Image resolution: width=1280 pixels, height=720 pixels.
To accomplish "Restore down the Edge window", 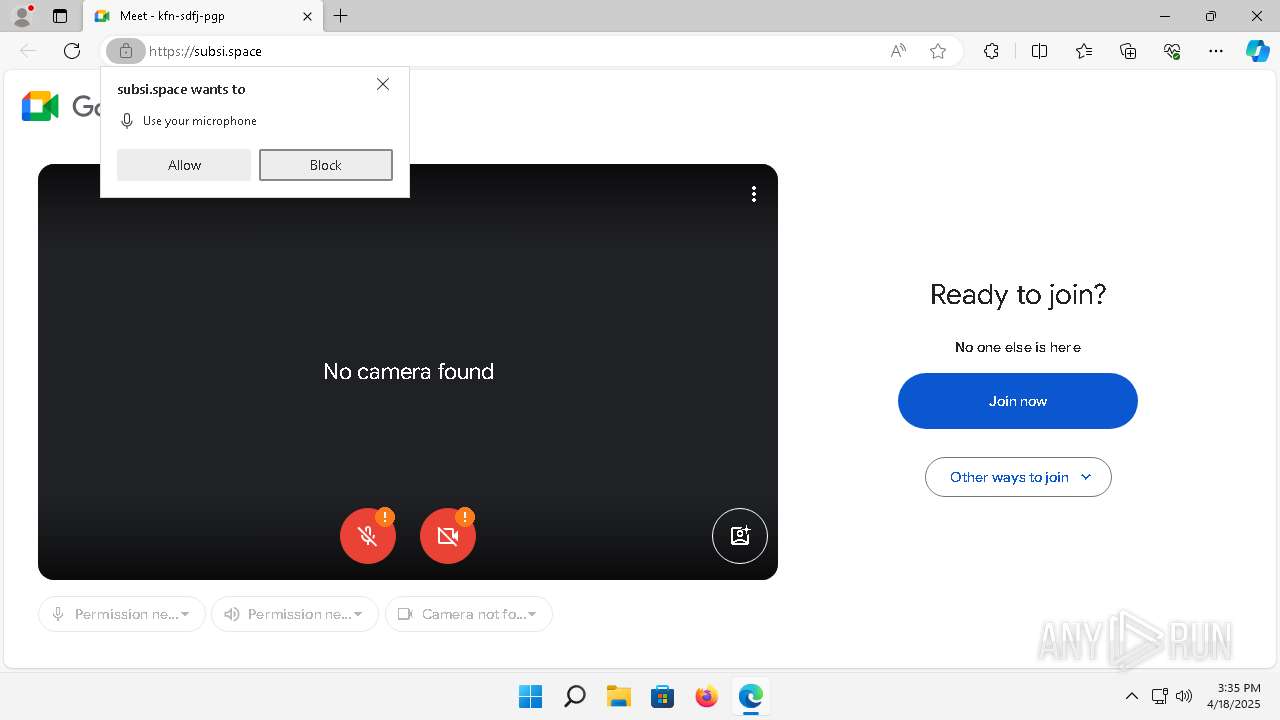I will click(x=1211, y=16).
